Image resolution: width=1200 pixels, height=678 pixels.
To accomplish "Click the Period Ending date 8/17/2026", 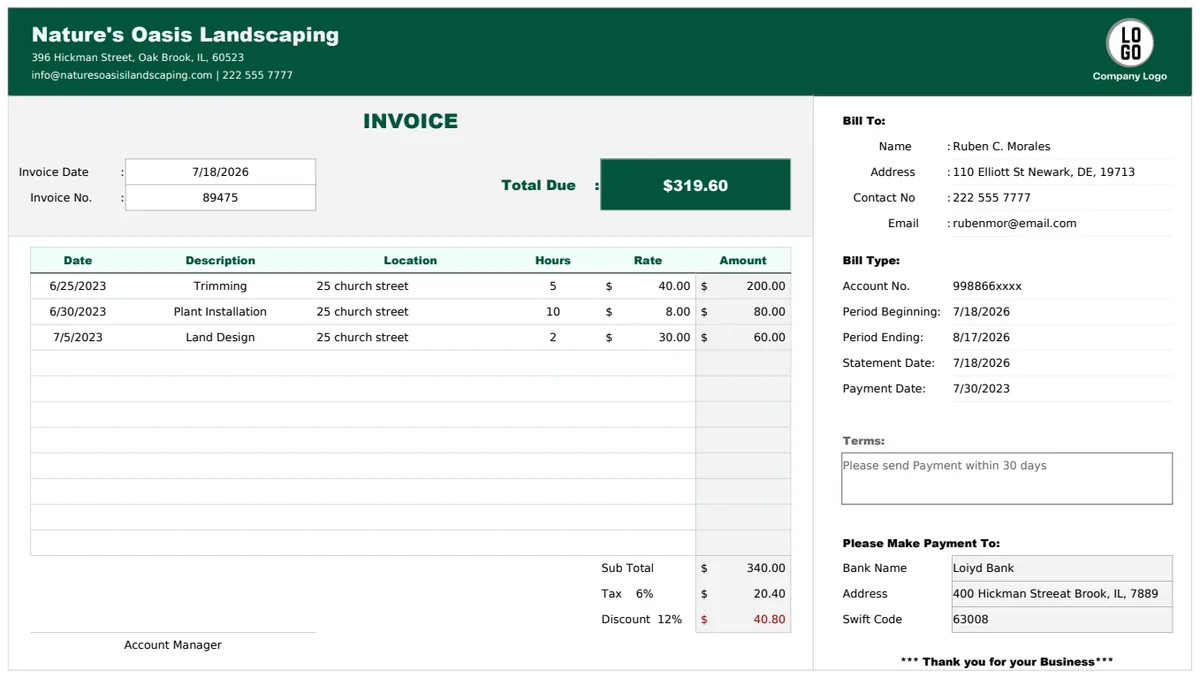I will pos(981,337).
